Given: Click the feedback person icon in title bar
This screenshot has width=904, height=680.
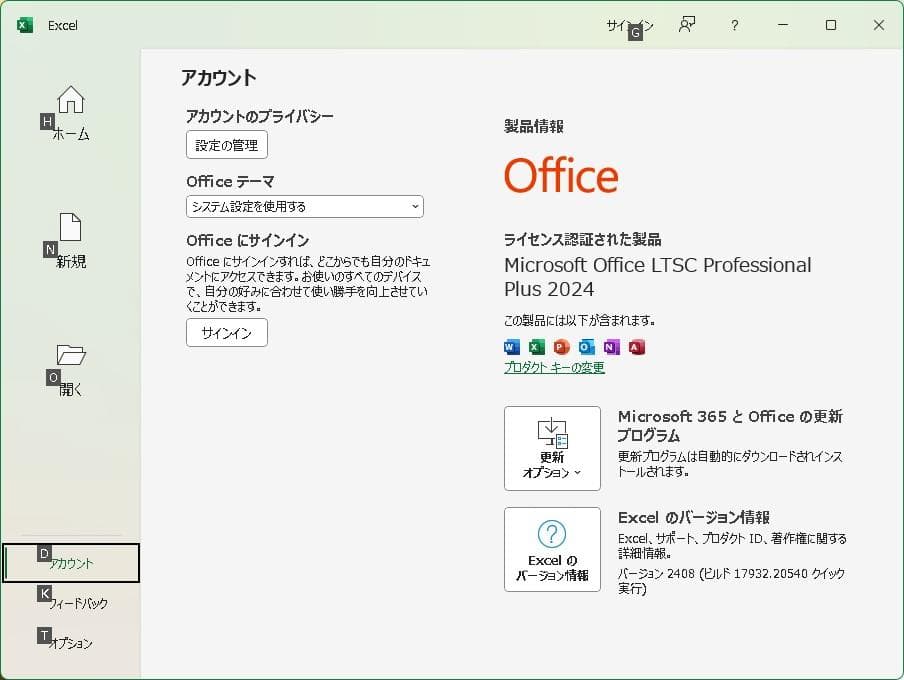Looking at the screenshot, I should click(686, 25).
